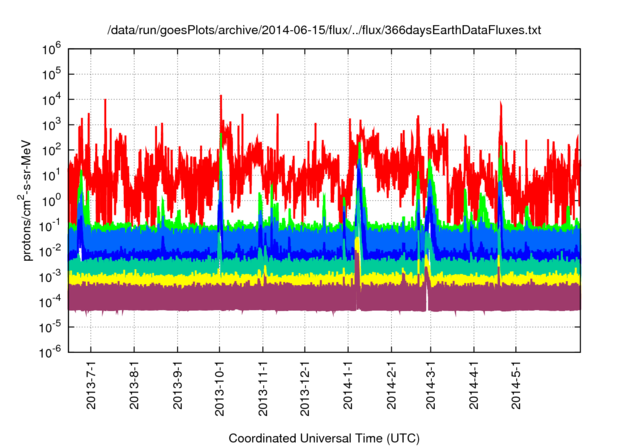Screen dimensions: 640x448
Task: Select the 10^-5 y-axis tick label
Action: coord(50,327)
